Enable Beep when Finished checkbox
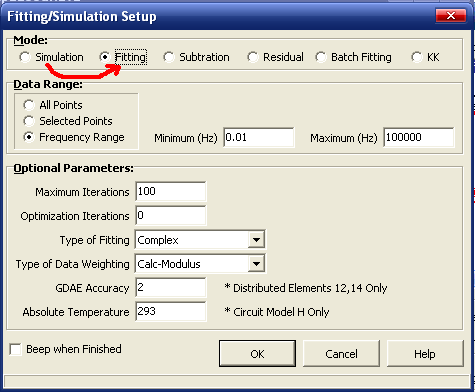This screenshot has height=392, width=475. point(15,349)
